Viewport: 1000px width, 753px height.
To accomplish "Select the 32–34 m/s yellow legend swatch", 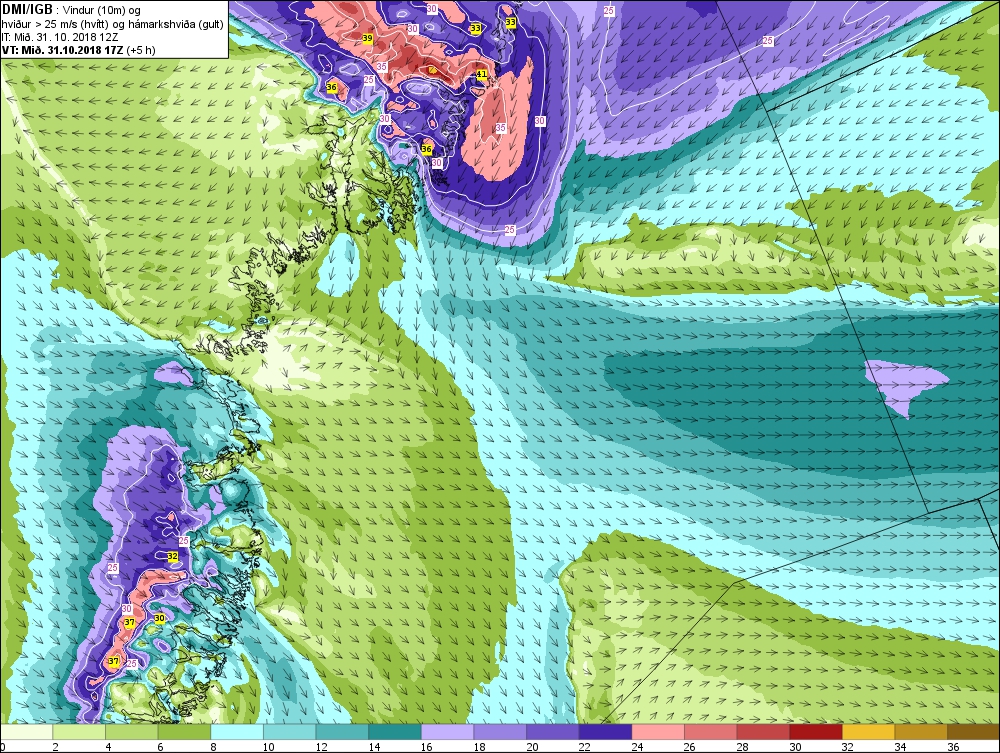I will pos(869,732).
